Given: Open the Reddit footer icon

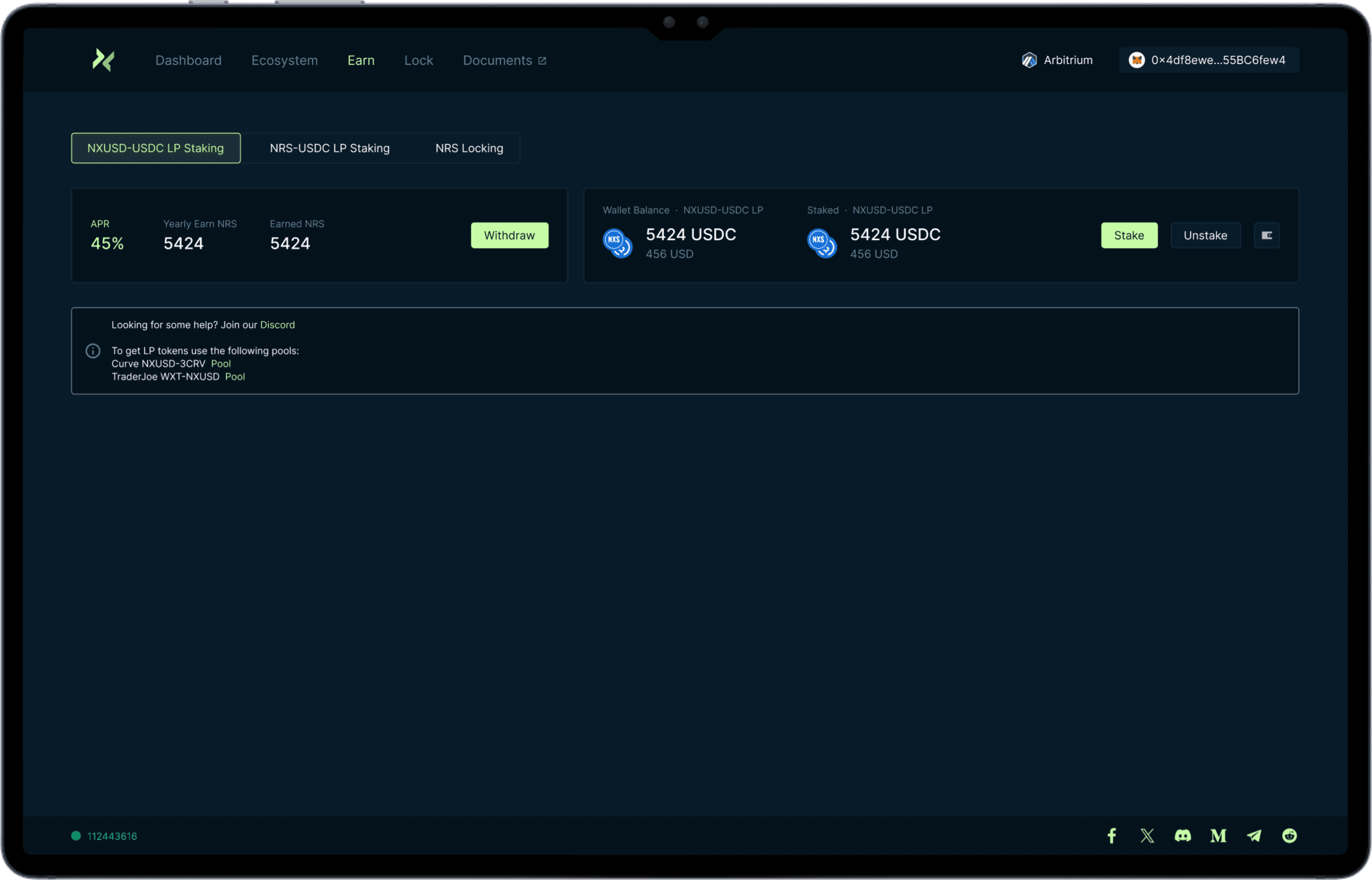Looking at the screenshot, I should tap(1290, 835).
